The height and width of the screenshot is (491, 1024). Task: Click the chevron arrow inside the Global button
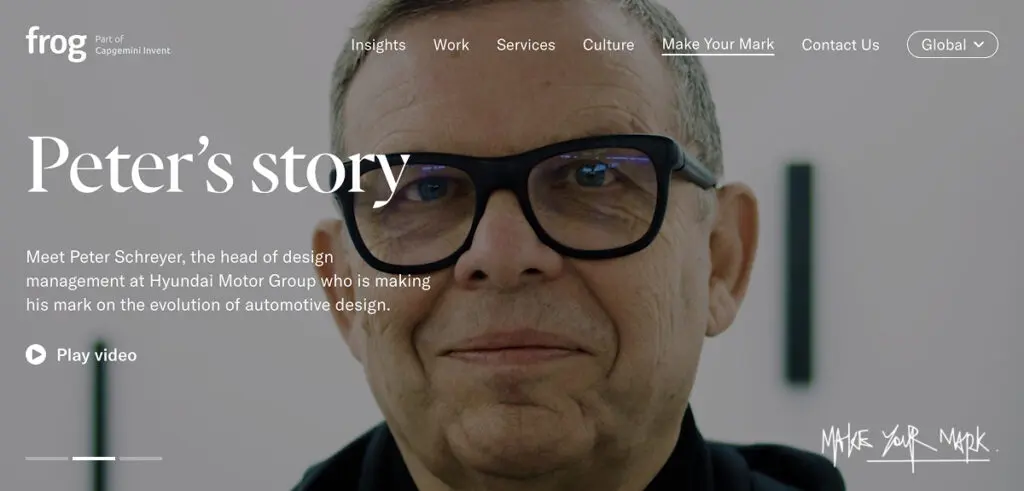[x=978, y=44]
